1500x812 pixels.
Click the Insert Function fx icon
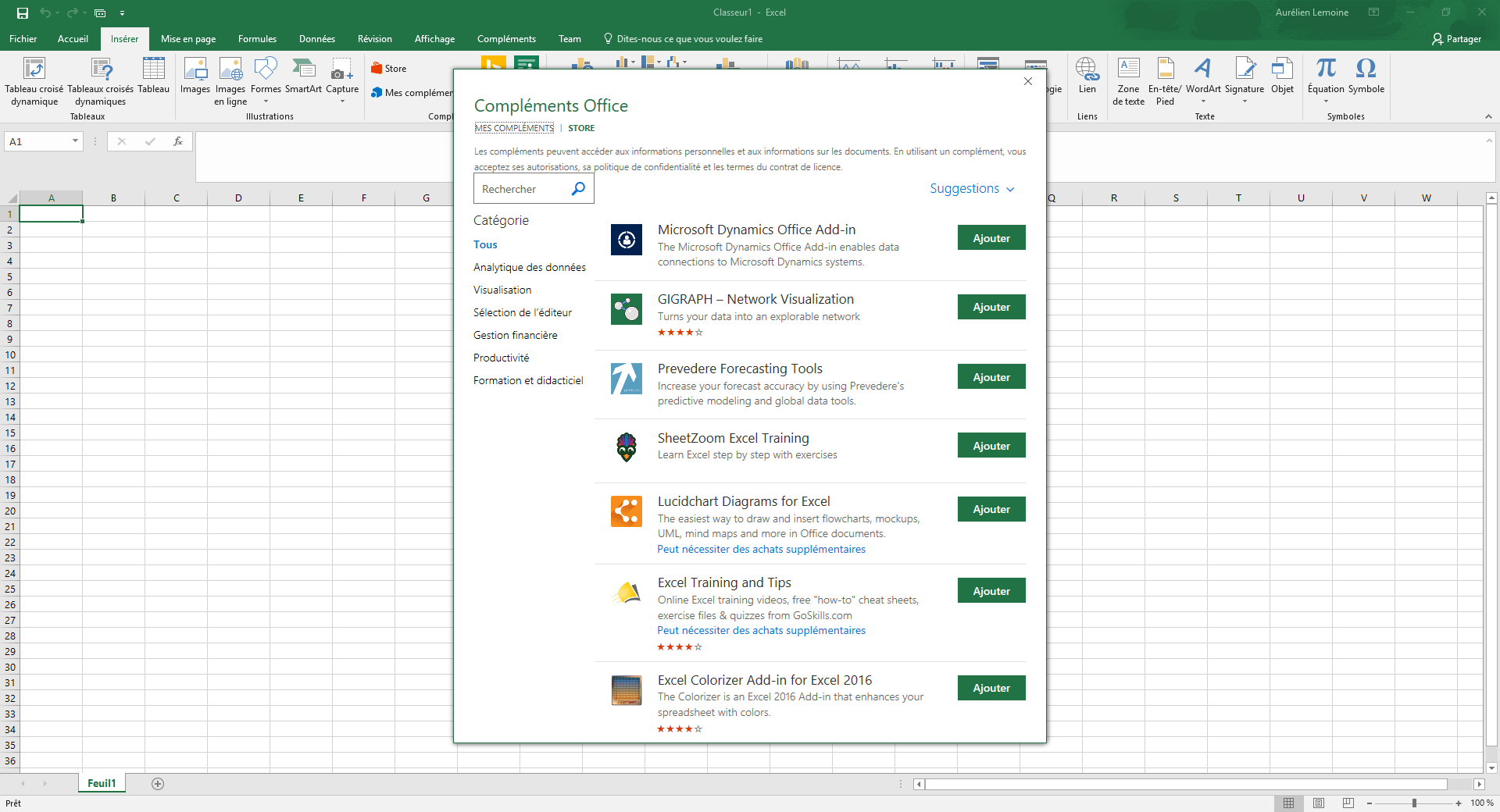(178, 141)
